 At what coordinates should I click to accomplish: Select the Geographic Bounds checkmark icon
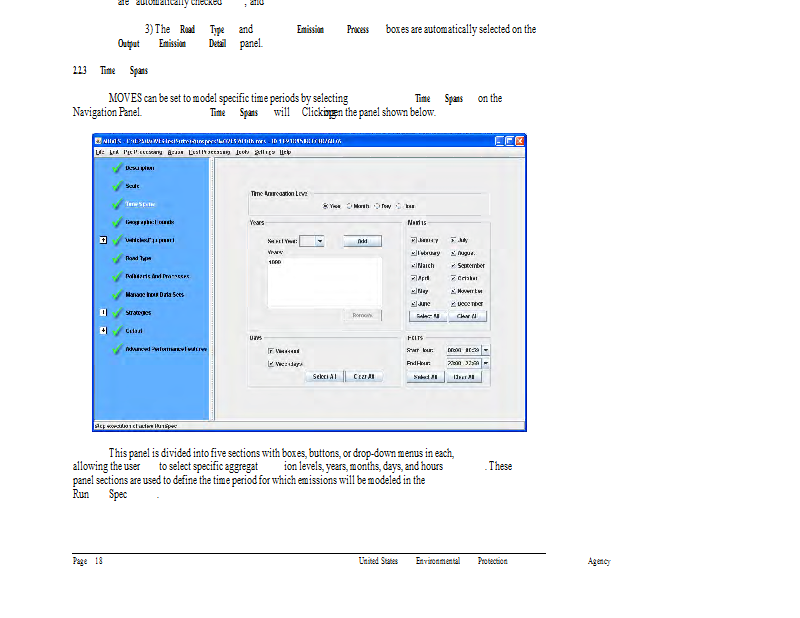coord(119,222)
